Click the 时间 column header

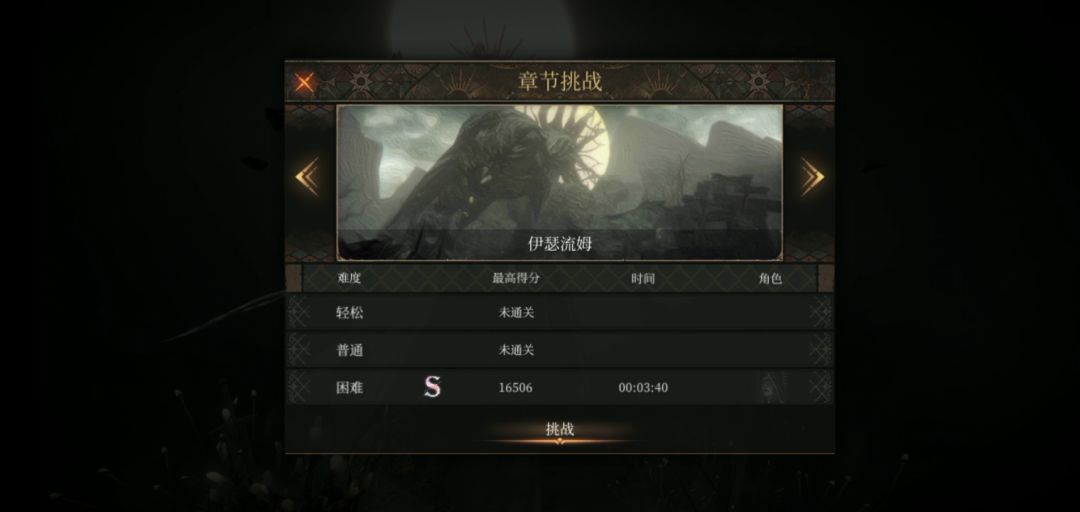point(643,278)
